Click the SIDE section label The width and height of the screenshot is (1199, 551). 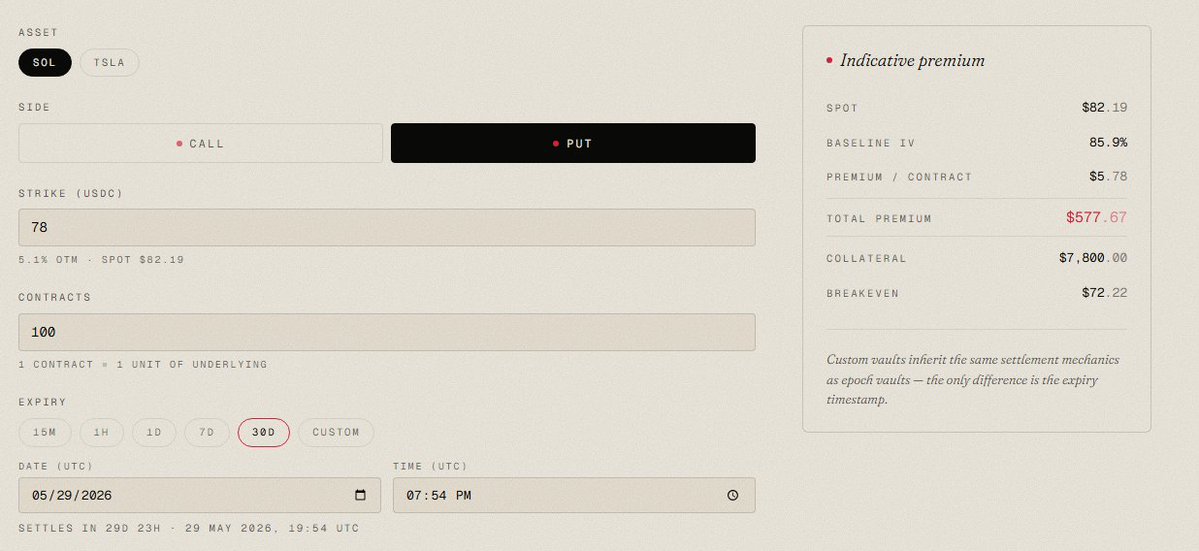pyautogui.click(x=34, y=108)
